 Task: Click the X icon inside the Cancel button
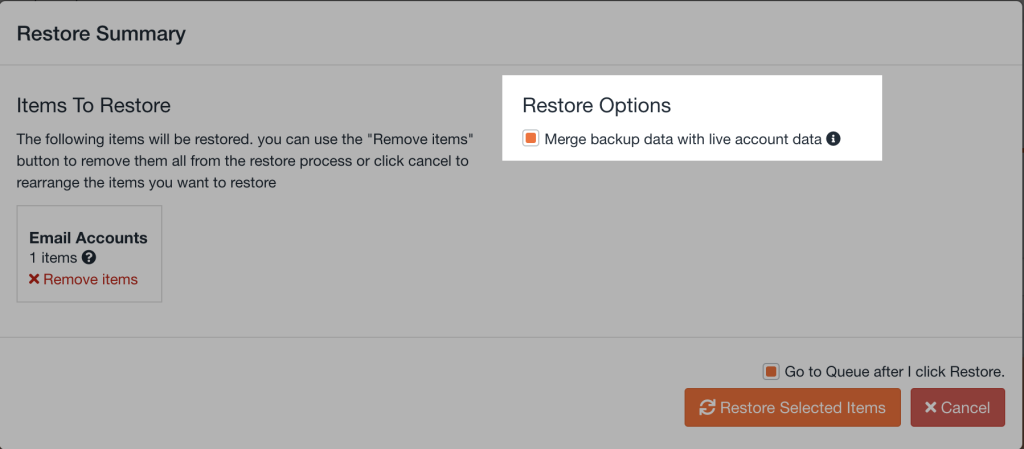pyautogui.click(x=930, y=407)
